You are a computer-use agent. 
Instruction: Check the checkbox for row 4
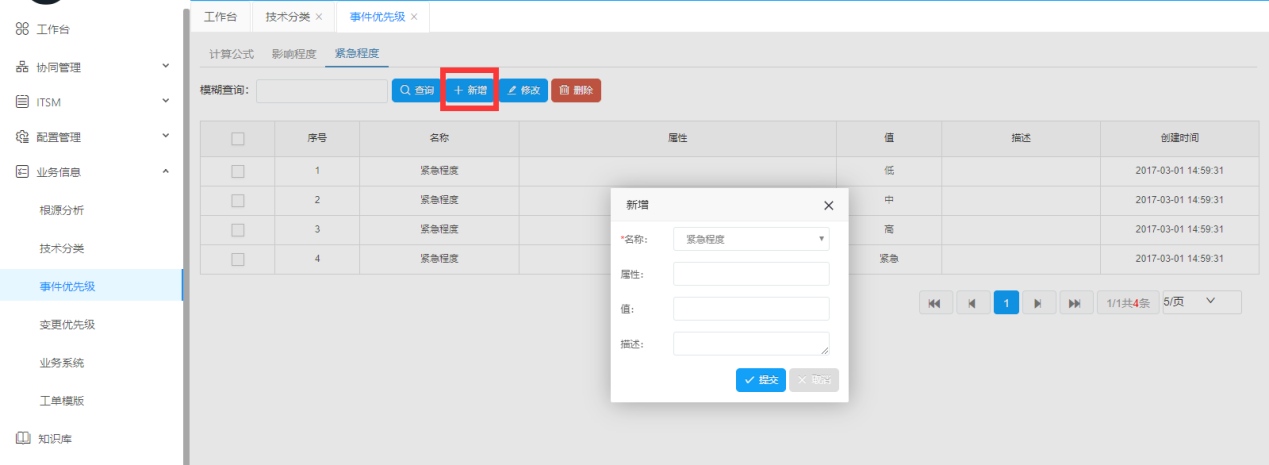(x=237, y=259)
